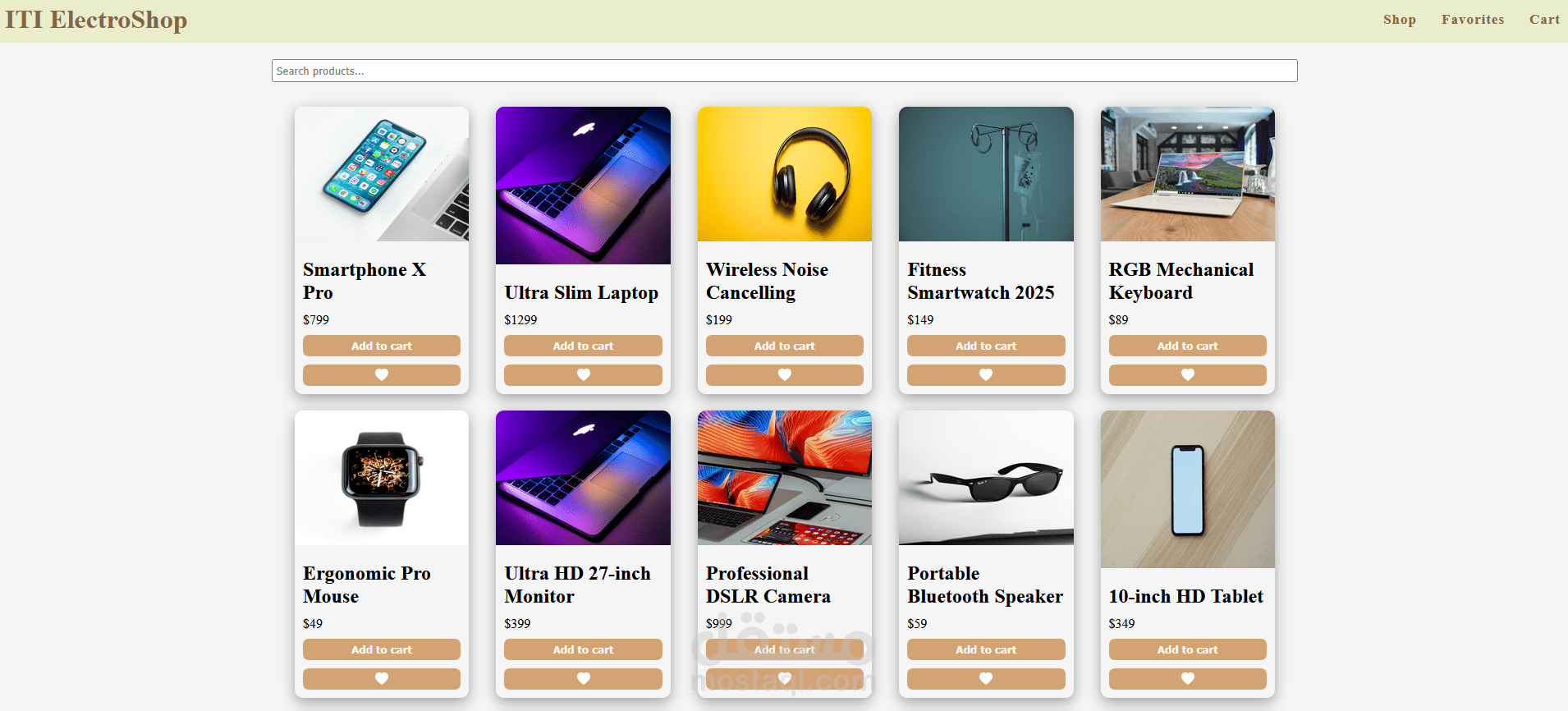This screenshot has height=711, width=1568.
Task: Focus the Search products input field
Action: pyautogui.click(x=785, y=71)
